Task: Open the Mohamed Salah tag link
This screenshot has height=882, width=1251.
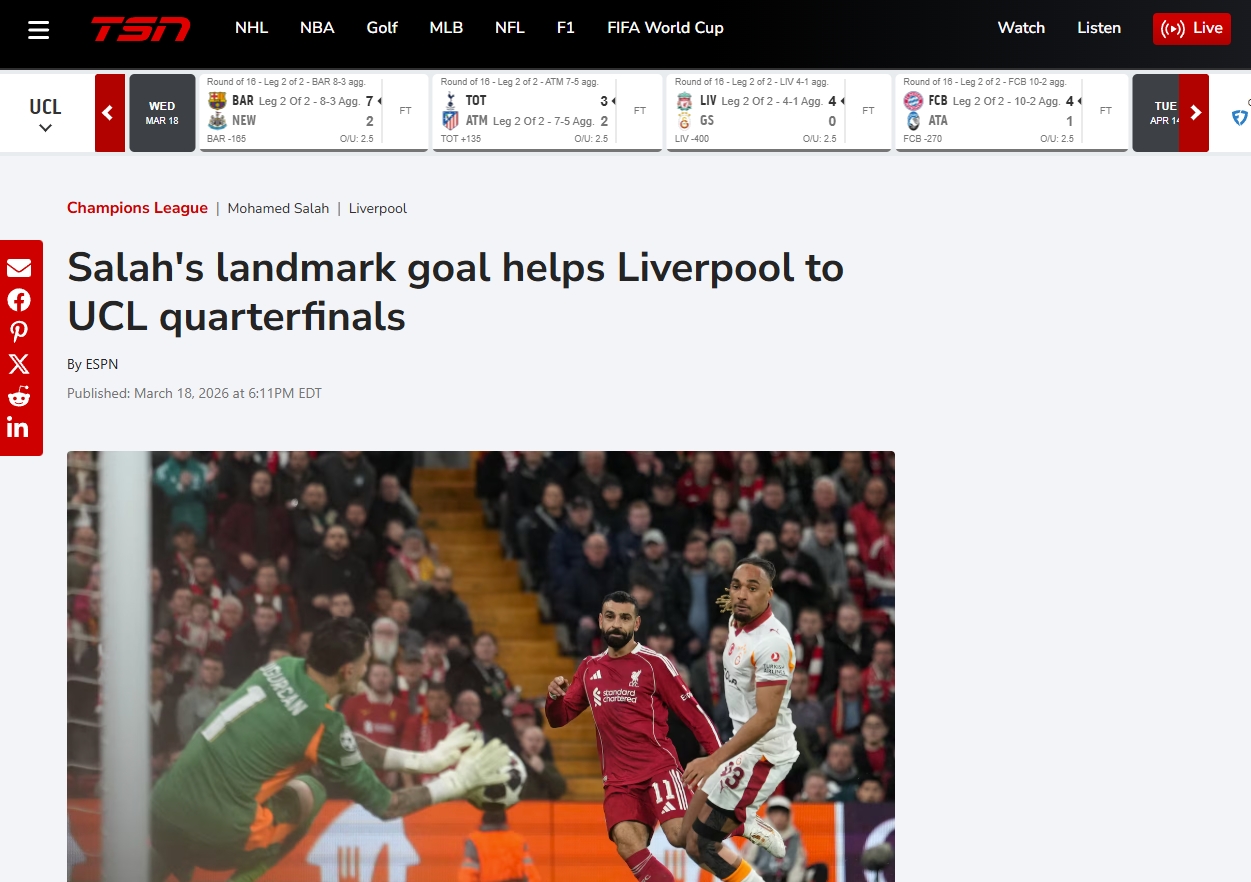Action: pyautogui.click(x=278, y=209)
